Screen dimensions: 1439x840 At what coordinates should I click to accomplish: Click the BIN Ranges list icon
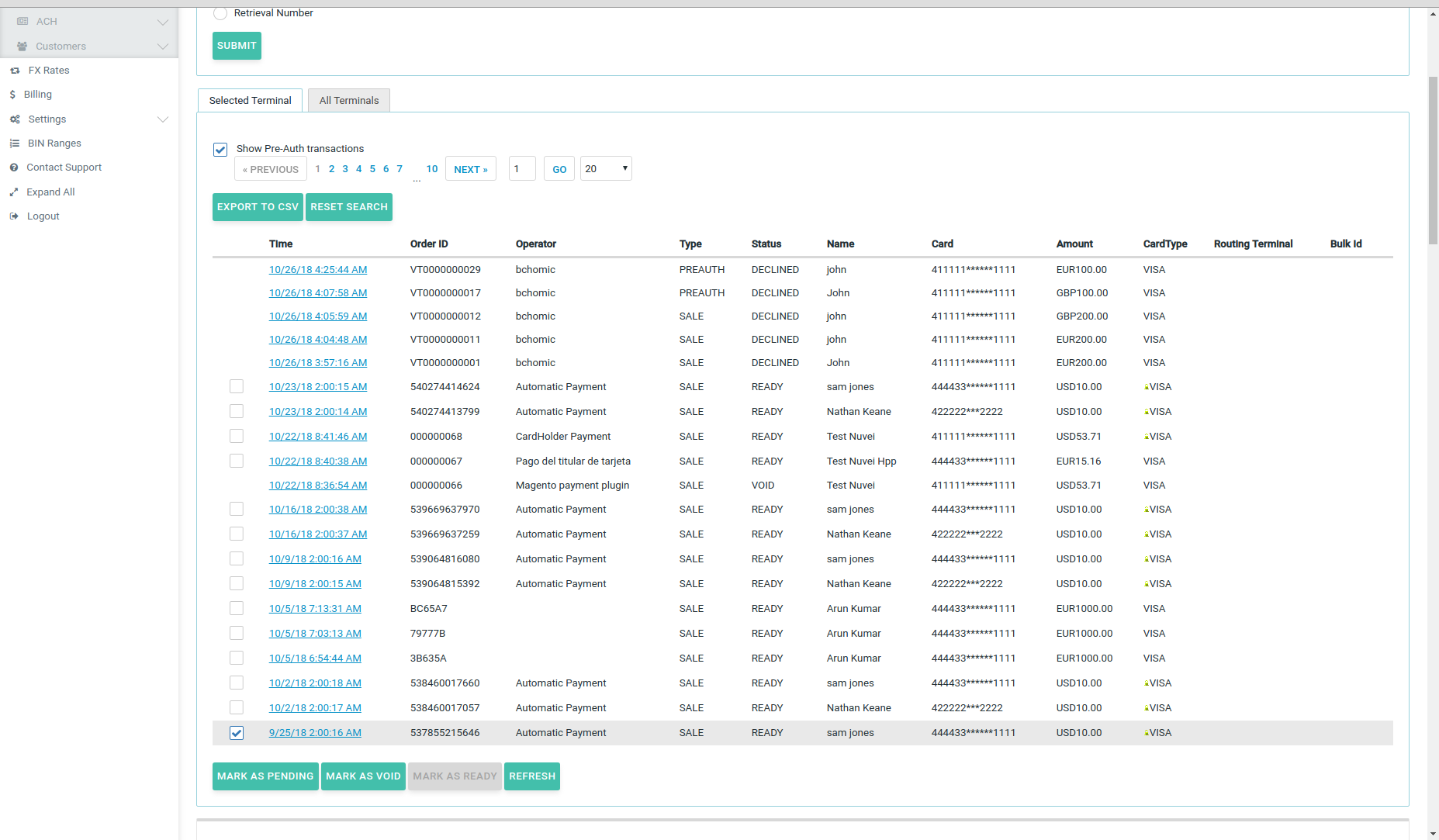[15, 143]
